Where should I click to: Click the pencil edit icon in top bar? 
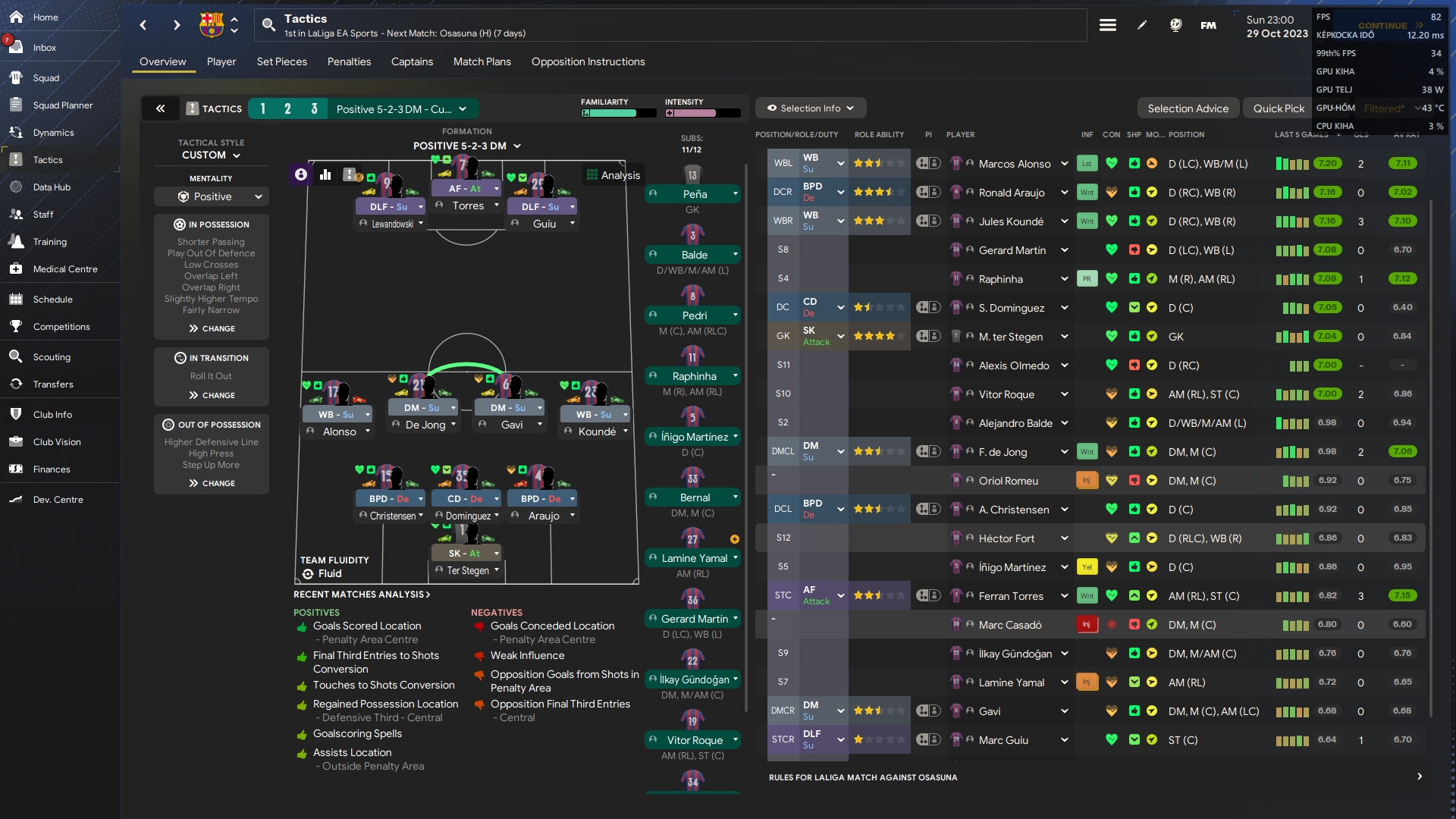(x=1142, y=25)
